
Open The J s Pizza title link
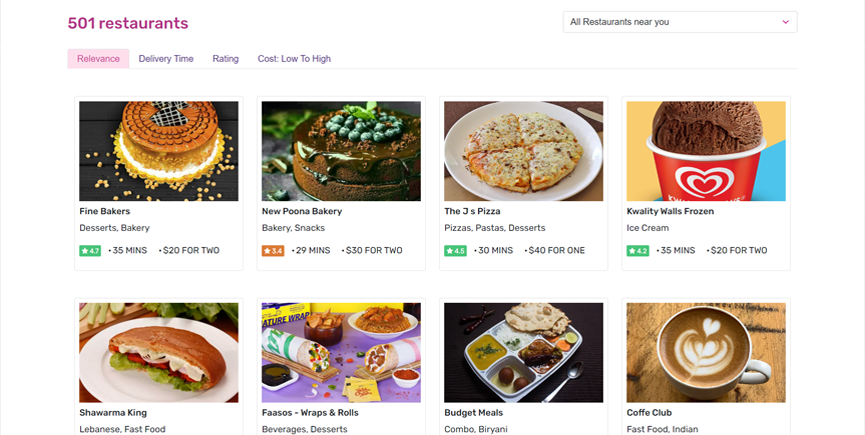point(472,212)
